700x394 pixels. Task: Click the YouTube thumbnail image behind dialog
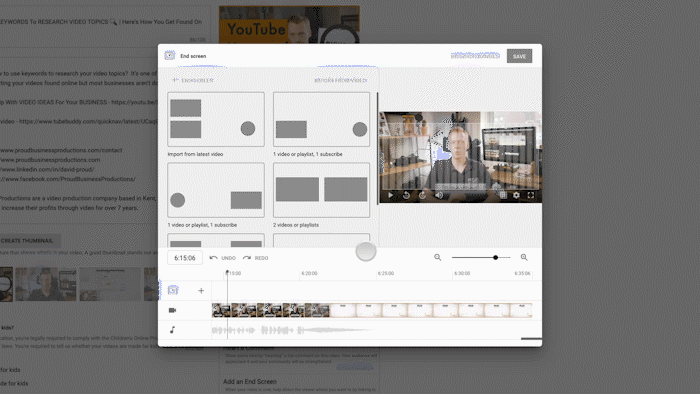[x=289, y=25]
